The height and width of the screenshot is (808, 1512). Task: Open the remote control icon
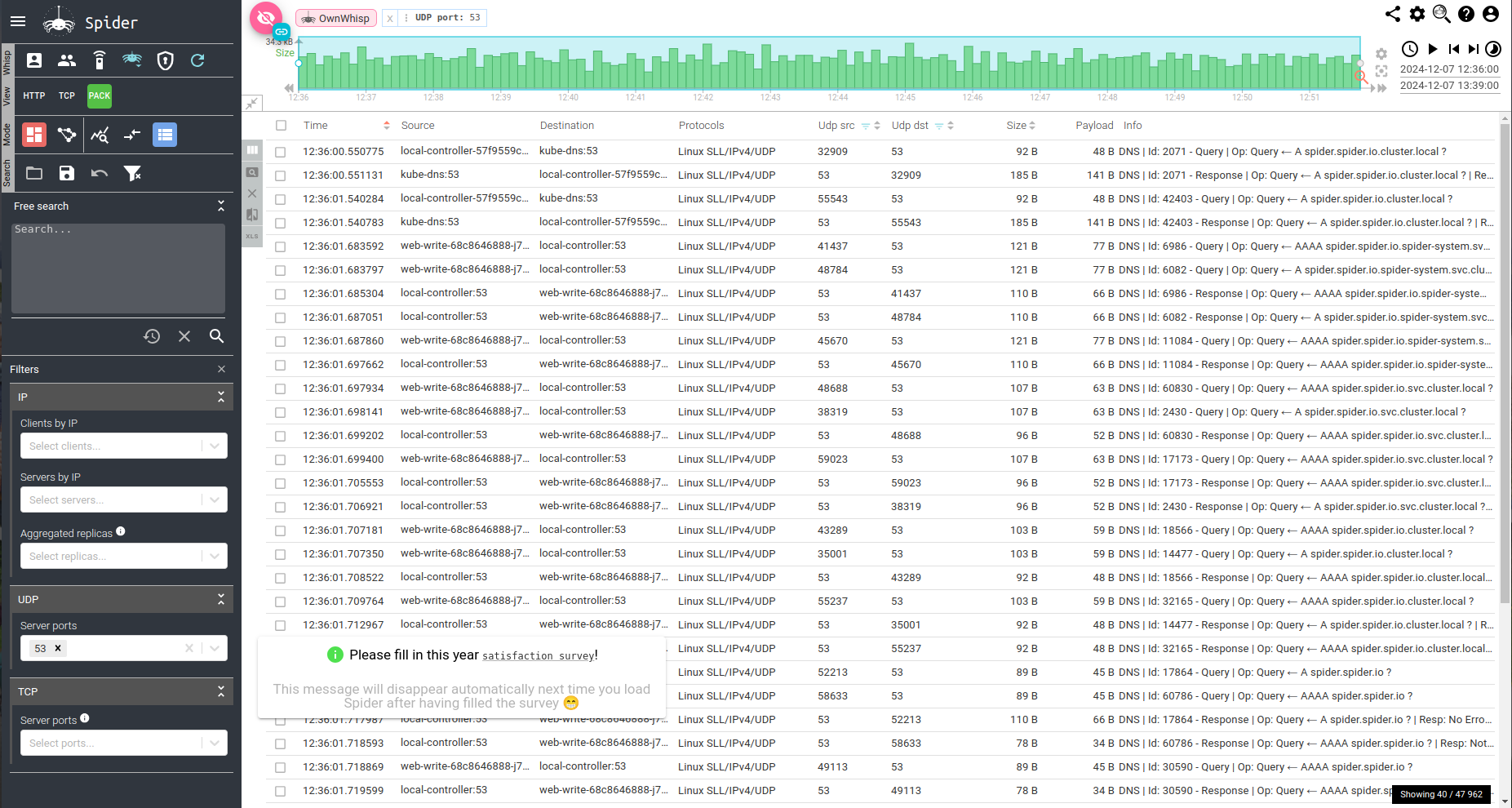click(100, 60)
